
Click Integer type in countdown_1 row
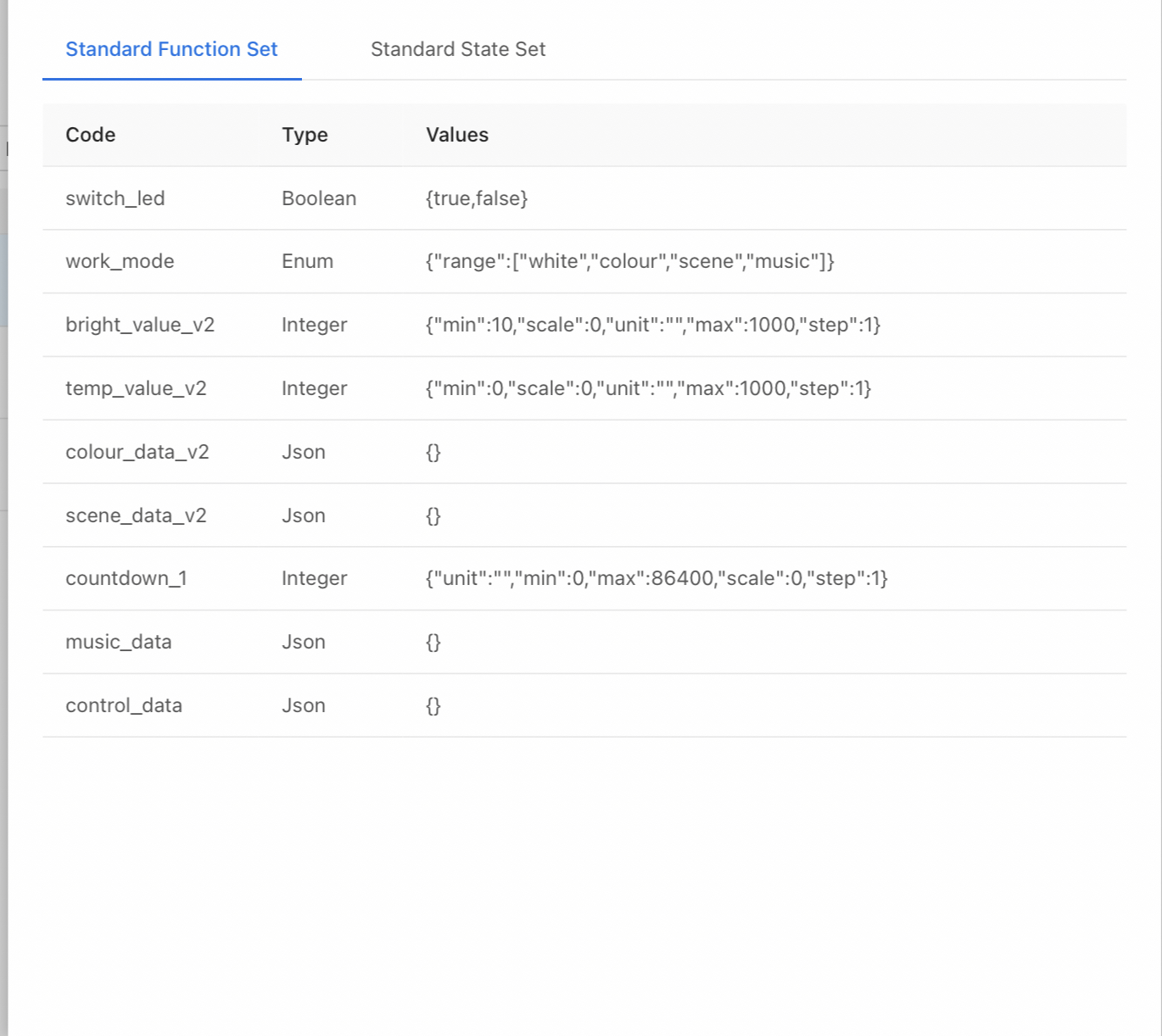[x=315, y=578]
